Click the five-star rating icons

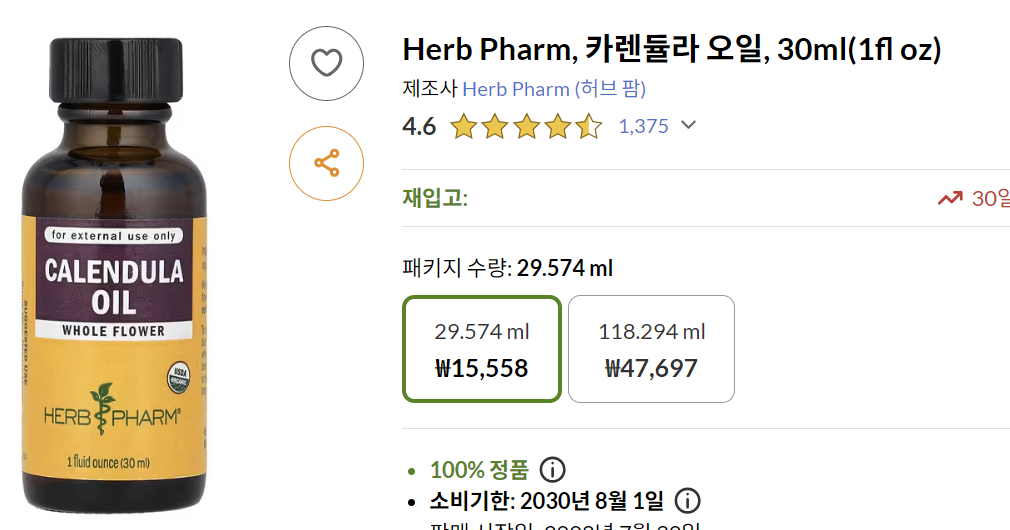click(526, 127)
